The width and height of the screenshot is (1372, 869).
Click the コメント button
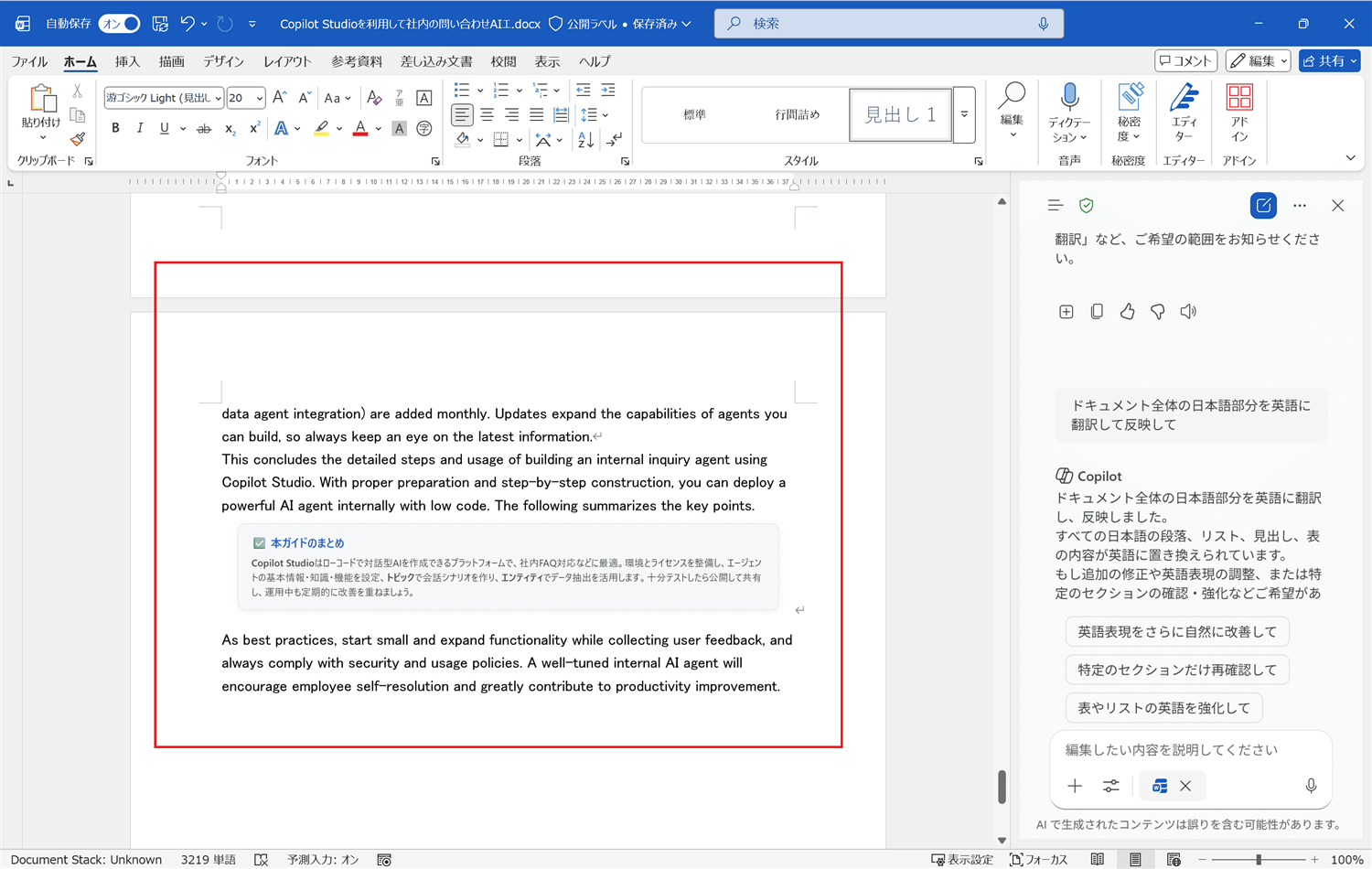click(1186, 60)
